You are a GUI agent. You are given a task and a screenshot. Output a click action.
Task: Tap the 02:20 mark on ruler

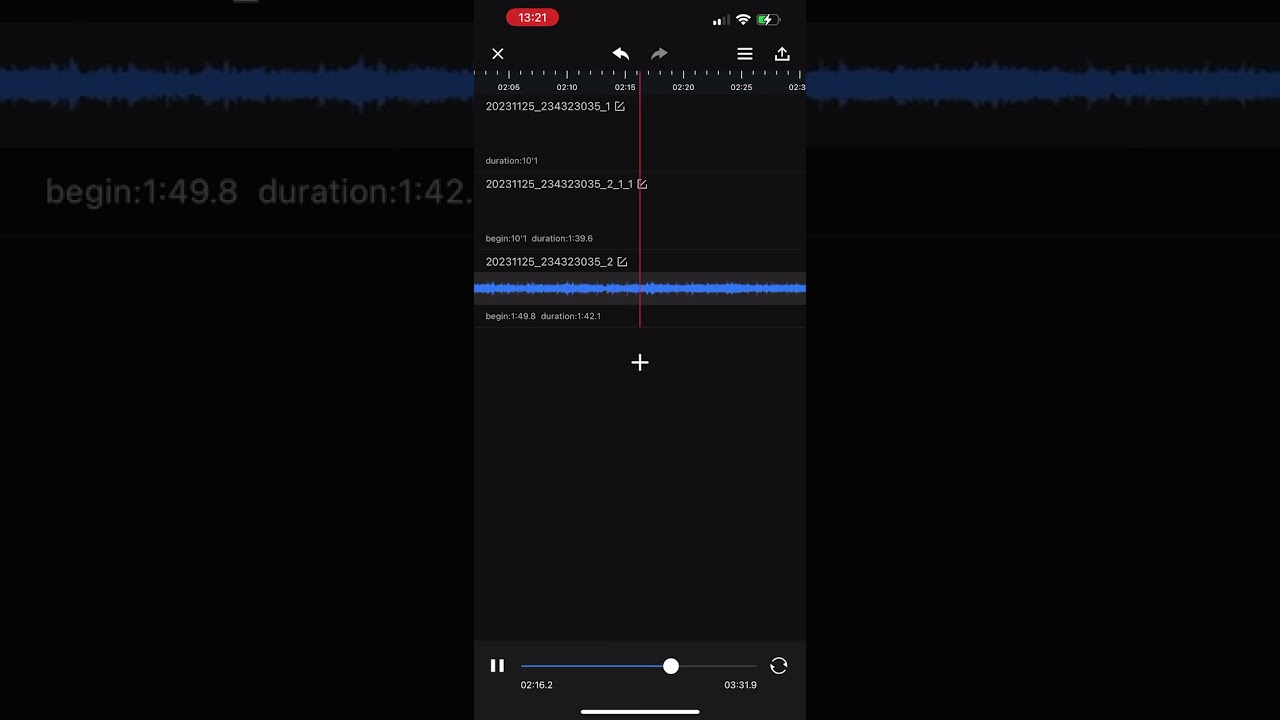(x=683, y=87)
